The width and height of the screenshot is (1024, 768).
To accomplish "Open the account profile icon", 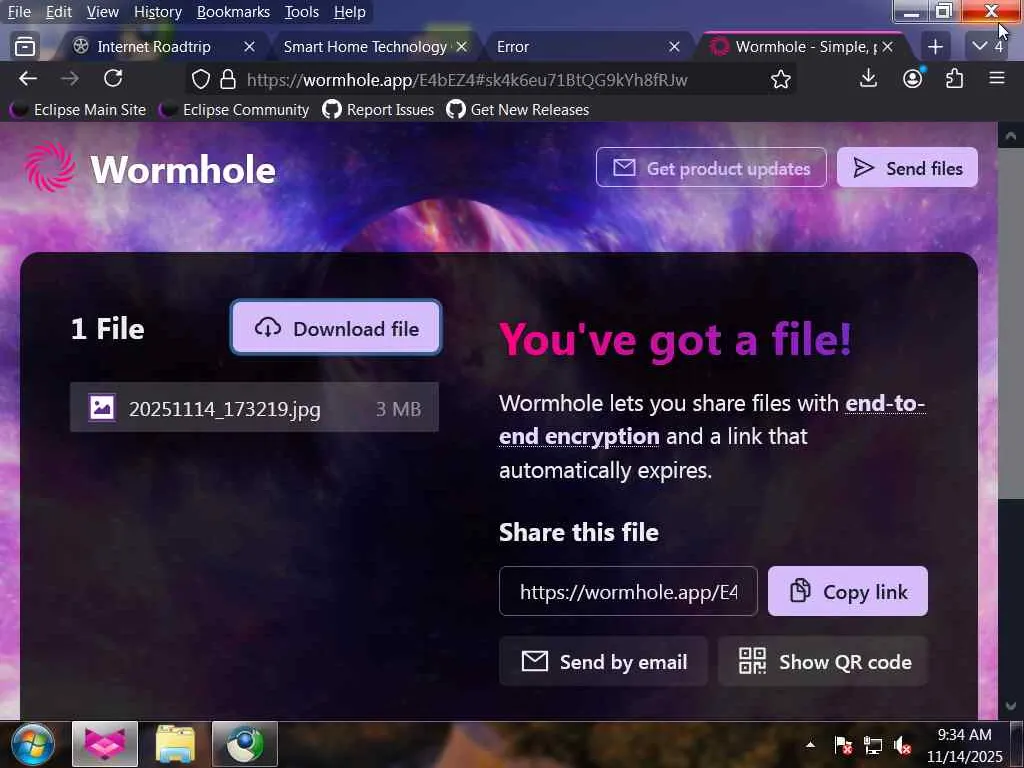I will (x=912, y=79).
